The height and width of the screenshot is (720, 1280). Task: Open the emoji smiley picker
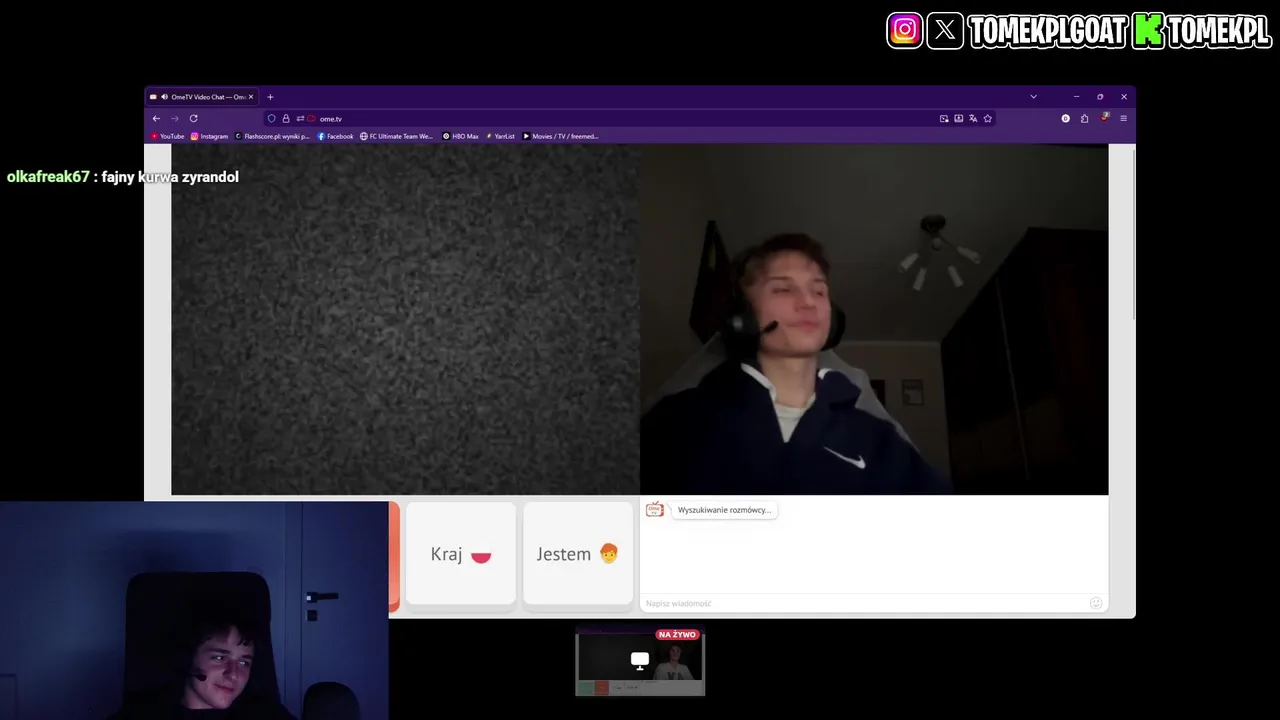coord(1096,603)
